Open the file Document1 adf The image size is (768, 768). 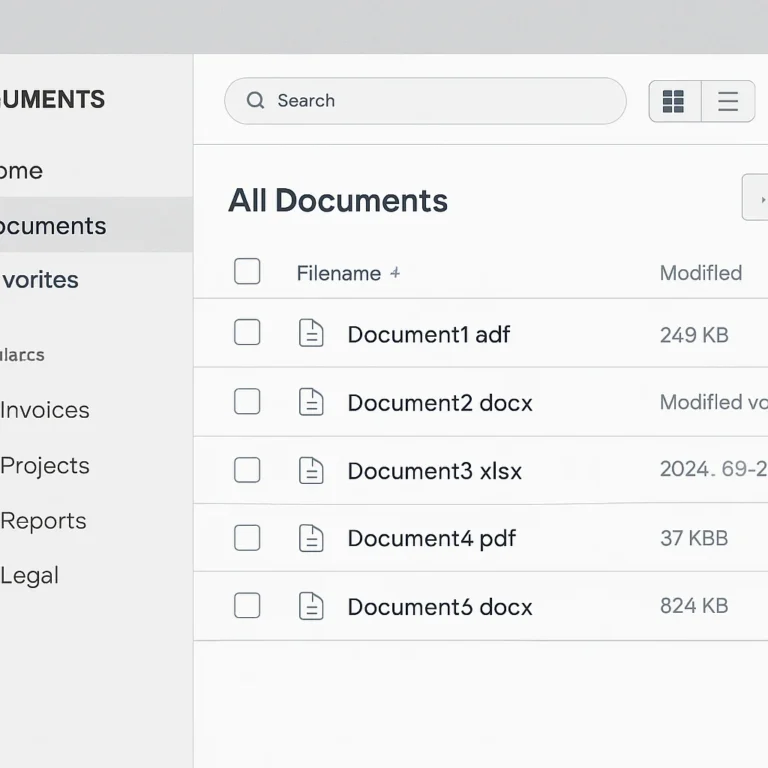pyautogui.click(x=429, y=335)
